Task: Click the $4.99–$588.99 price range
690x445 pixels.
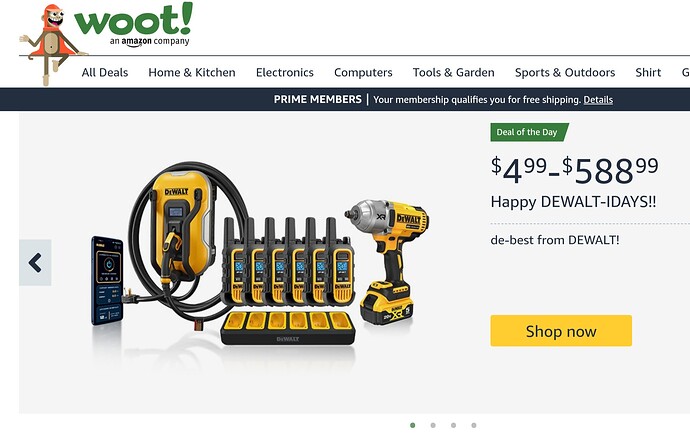Action: pyautogui.click(x=574, y=170)
